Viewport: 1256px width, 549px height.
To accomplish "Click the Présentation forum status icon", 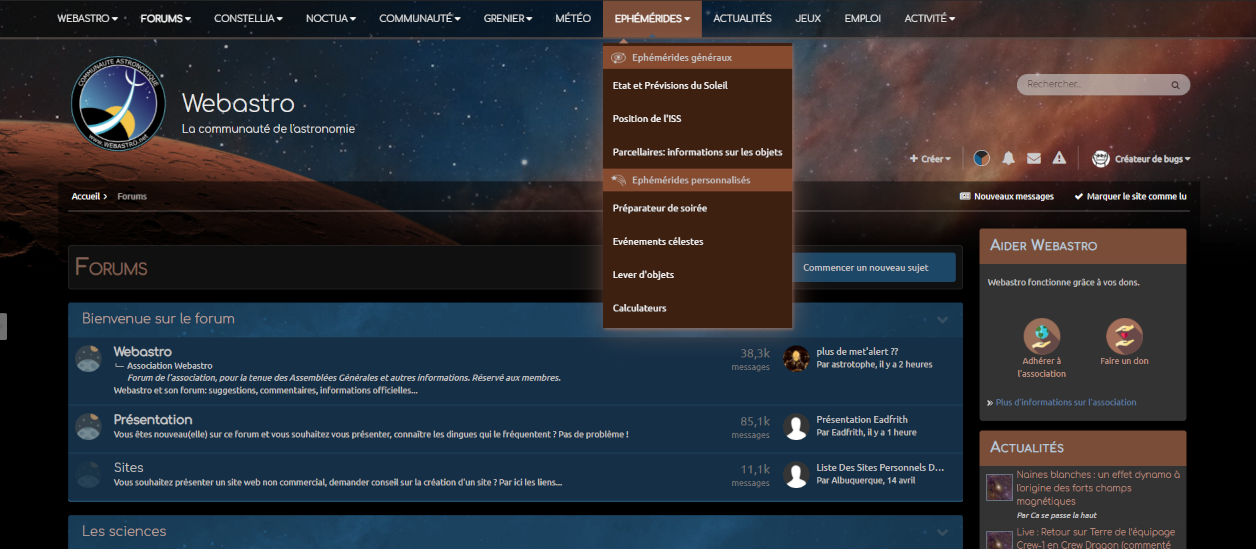I will 89,427.
